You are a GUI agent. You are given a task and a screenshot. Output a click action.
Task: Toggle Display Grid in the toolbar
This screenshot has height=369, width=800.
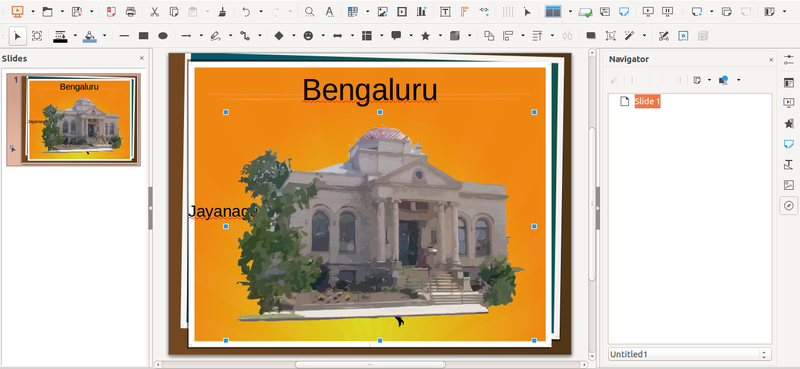click(x=508, y=11)
